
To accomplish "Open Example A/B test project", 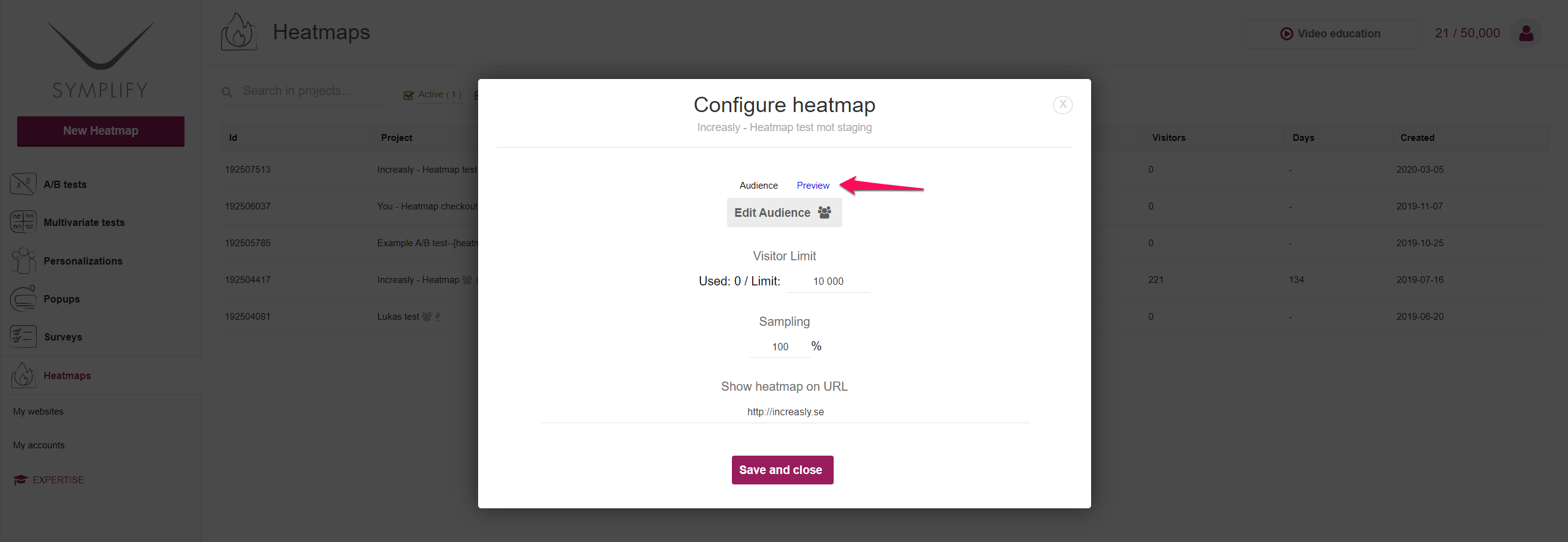I will point(427,243).
